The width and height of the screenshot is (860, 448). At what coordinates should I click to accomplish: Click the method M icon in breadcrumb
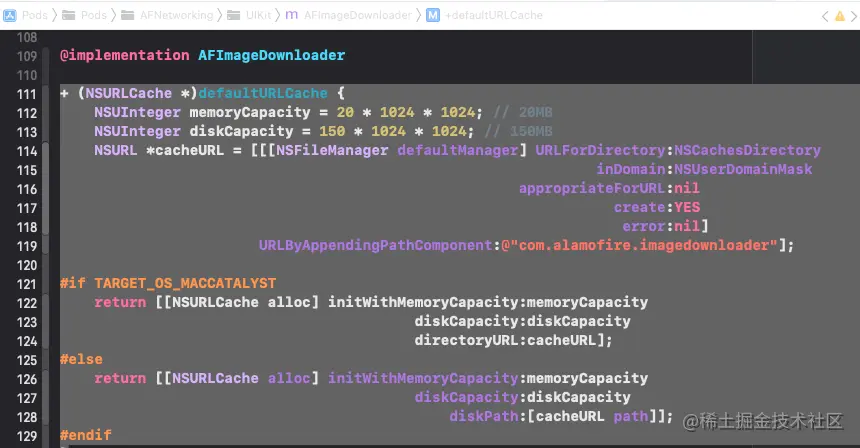click(433, 15)
